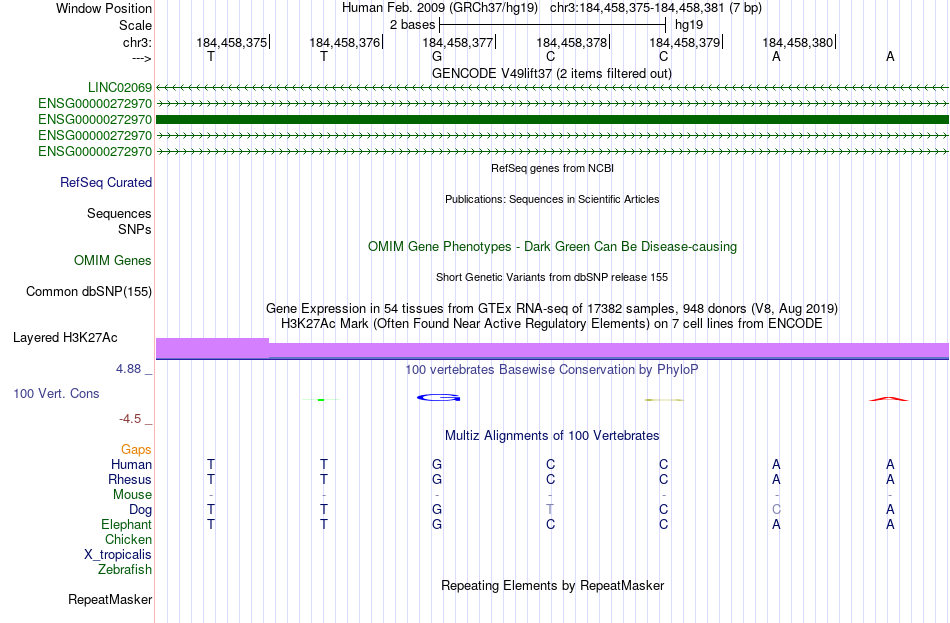The width and height of the screenshot is (950, 623).
Task: Click the position text "chr3:184,458,375-184,458,381 (7 bp)"
Action: [x=656, y=8]
